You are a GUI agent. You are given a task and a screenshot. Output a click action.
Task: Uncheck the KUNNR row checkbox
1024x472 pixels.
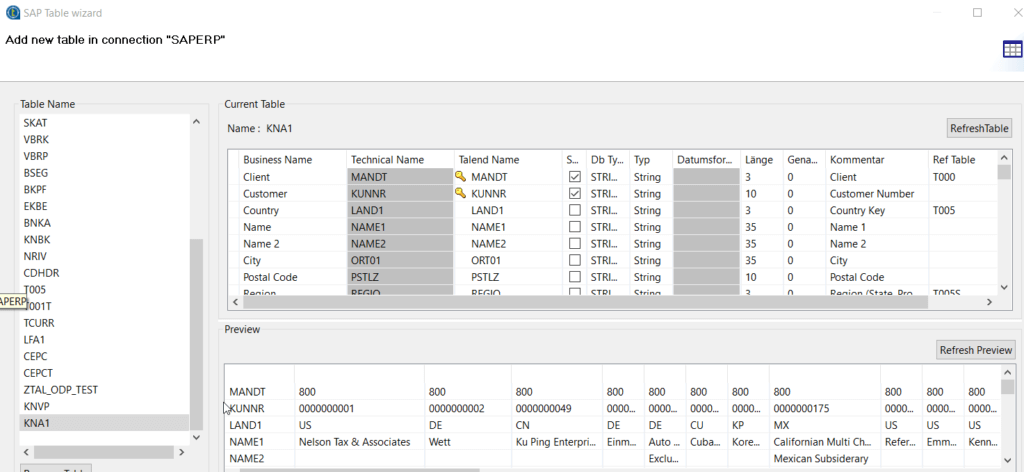tap(575, 194)
